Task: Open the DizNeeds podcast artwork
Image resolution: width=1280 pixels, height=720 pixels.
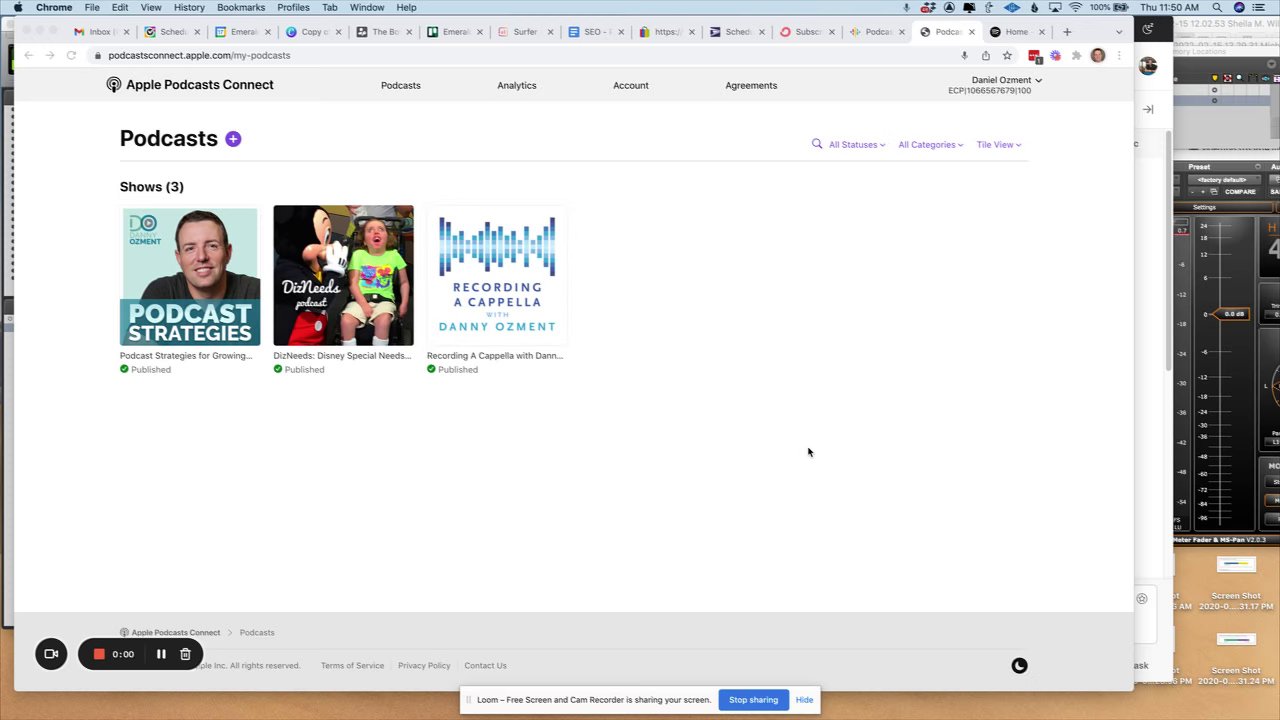Action: (343, 276)
